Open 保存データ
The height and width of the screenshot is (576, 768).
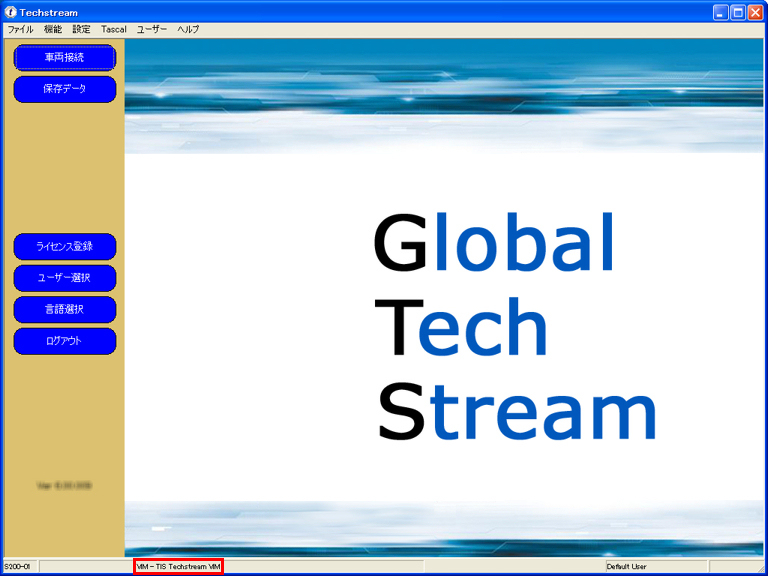[65, 89]
